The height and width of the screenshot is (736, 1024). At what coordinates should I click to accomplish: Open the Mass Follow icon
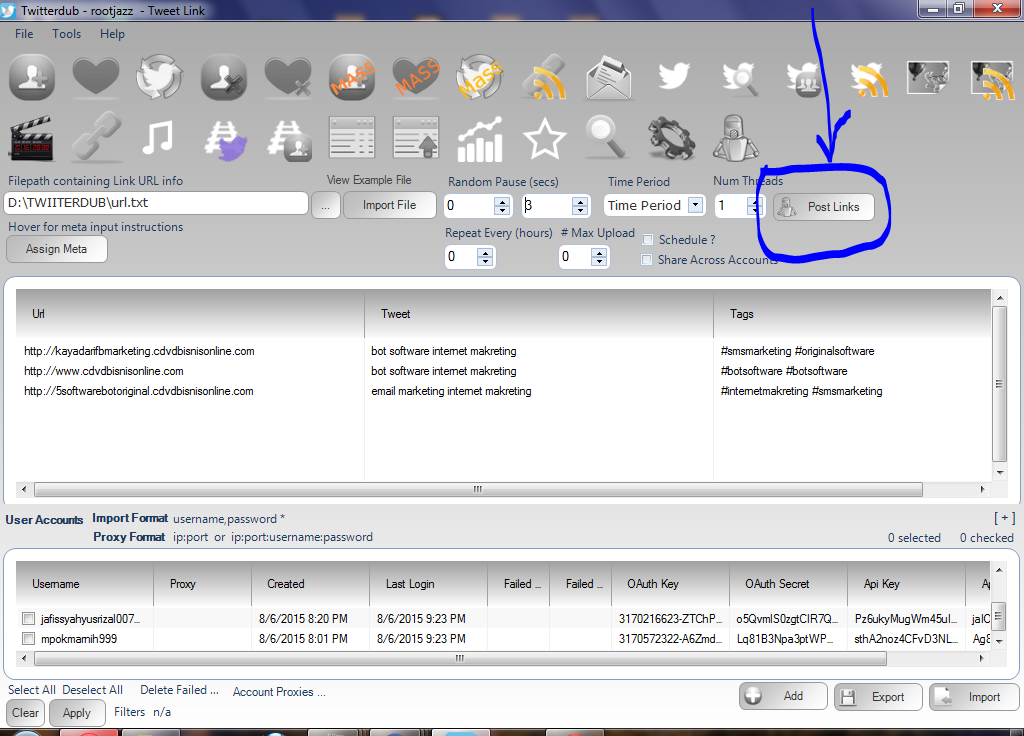coord(352,77)
